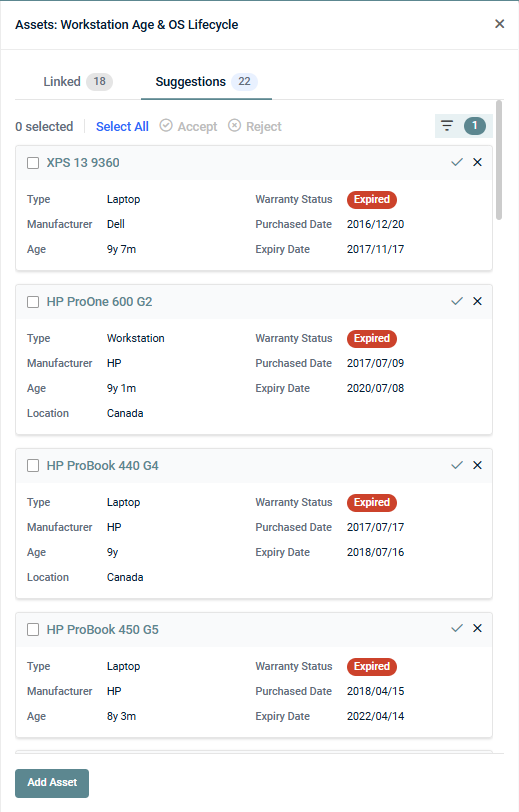
Task: Switch to the Linked tab
Action: pos(78,82)
